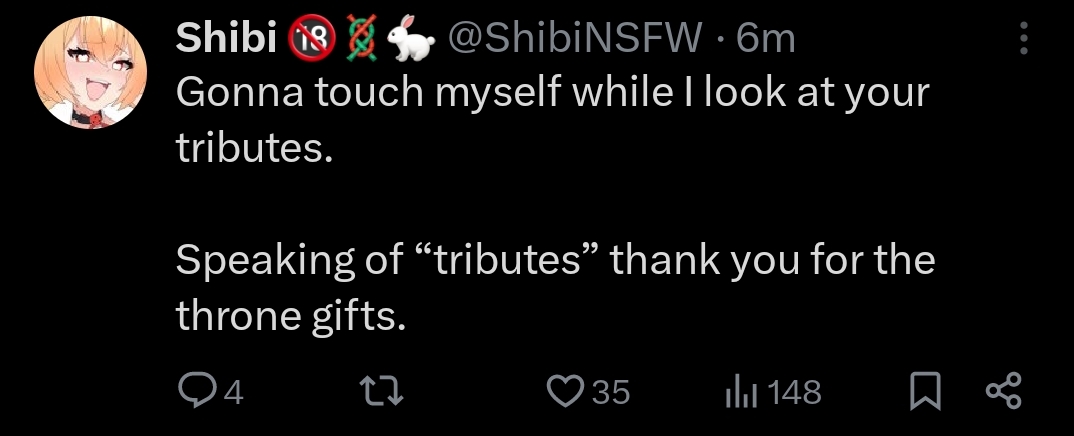Open the three-dot more options menu

click(x=1023, y=39)
